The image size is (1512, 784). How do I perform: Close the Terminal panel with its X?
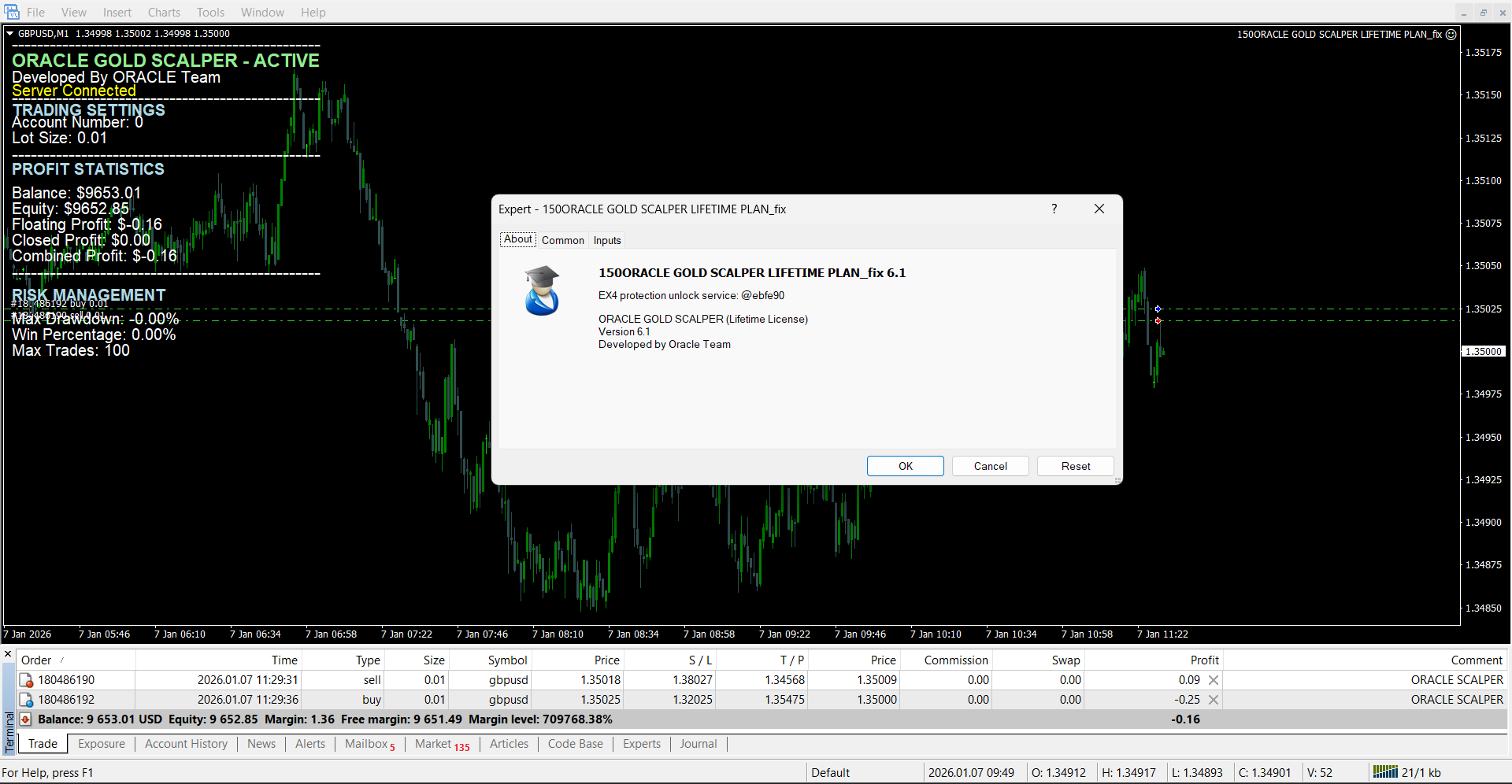8,654
